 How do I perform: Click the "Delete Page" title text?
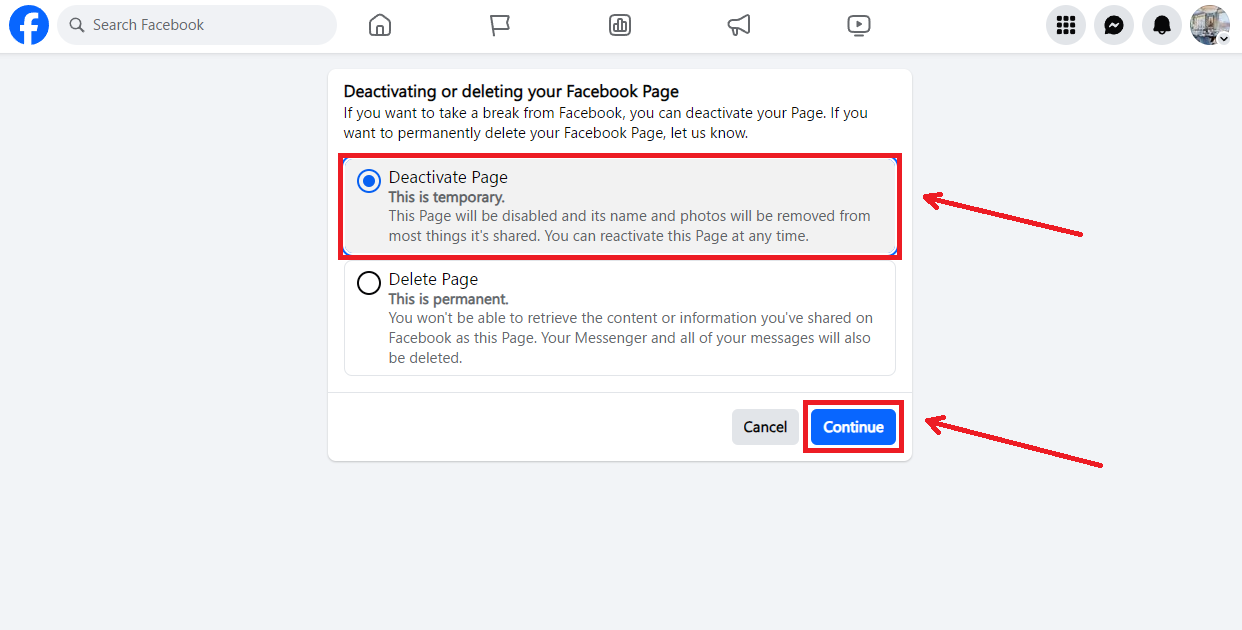(434, 280)
